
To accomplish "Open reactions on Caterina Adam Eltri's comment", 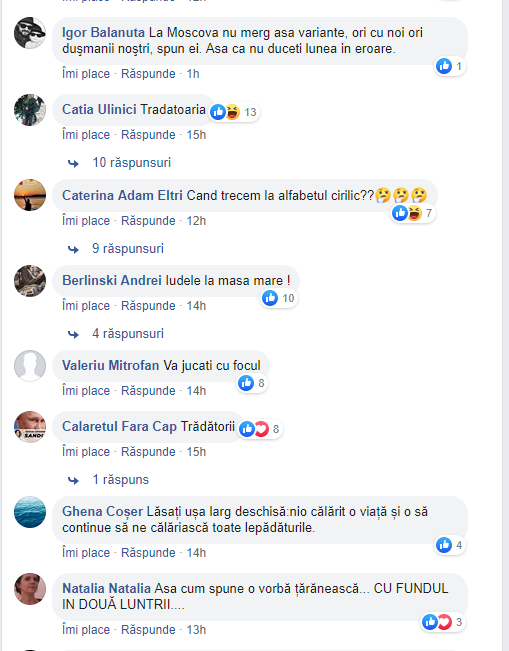I will point(413,213).
